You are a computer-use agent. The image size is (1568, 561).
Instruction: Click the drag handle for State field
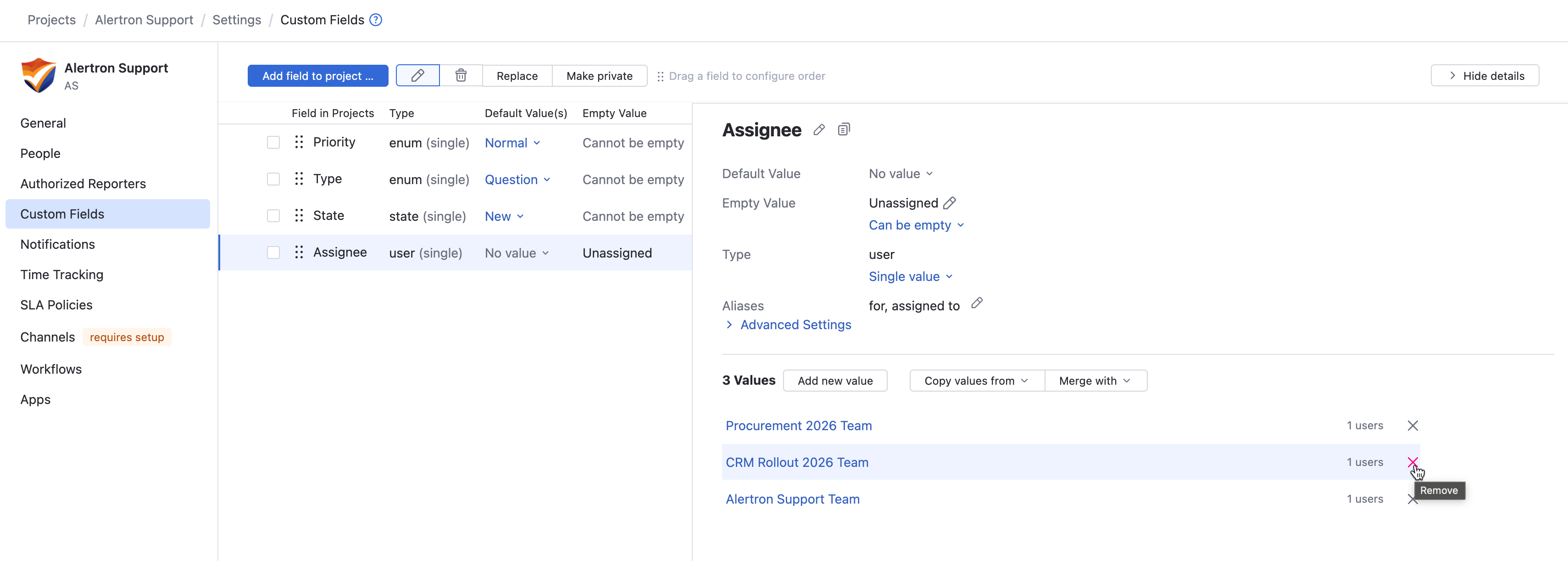click(299, 216)
